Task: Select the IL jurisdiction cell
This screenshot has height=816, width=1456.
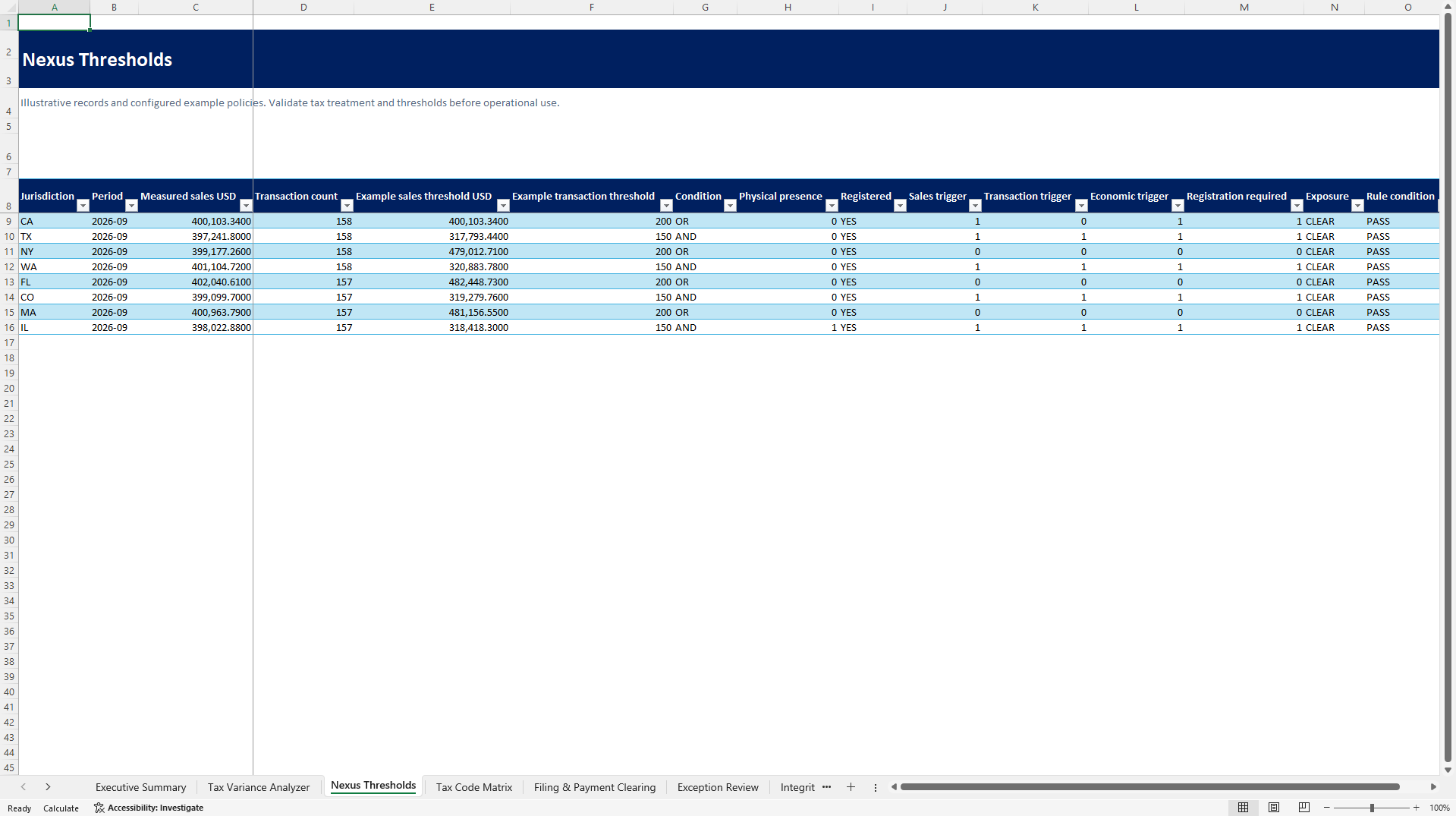Action: (x=54, y=327)
